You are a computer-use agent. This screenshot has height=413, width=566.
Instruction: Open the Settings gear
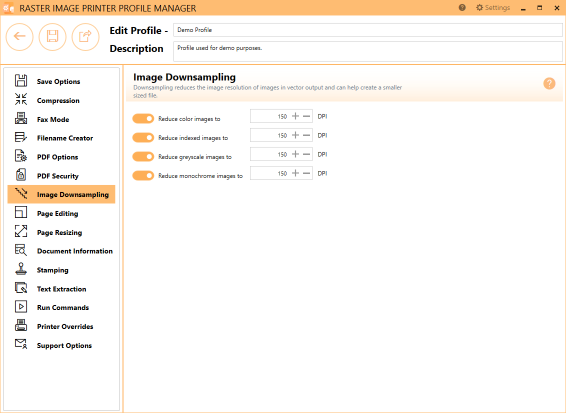479,8
